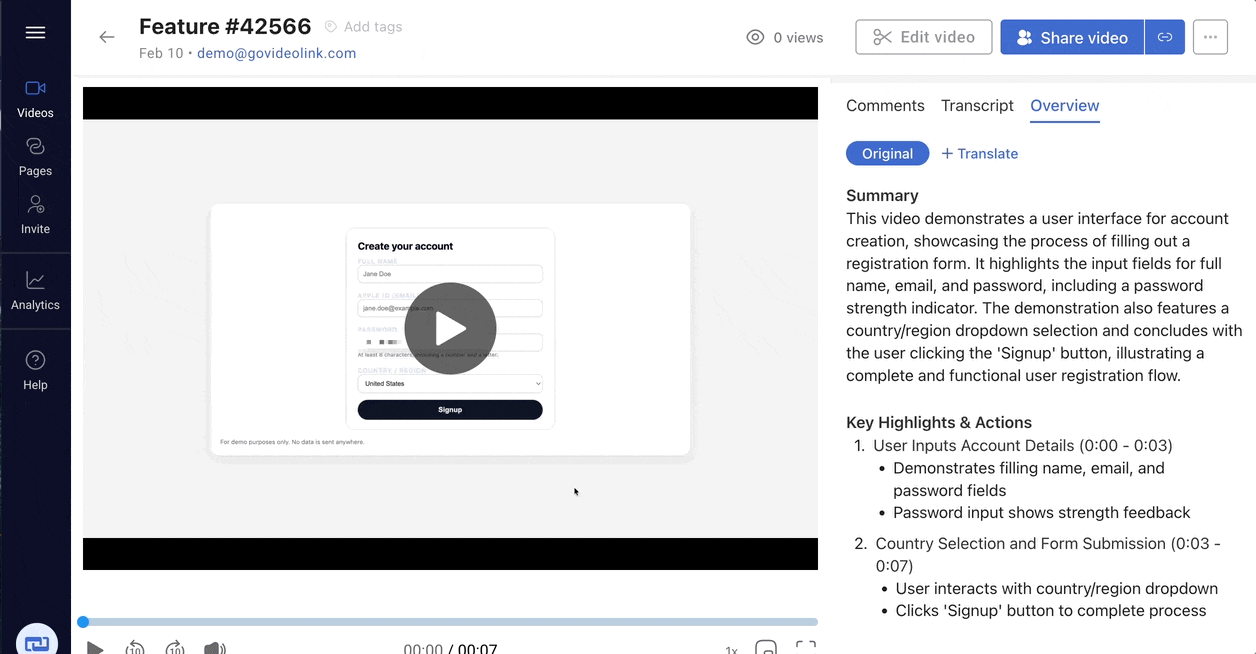Switch to the Transcript tab
This screenshot has height=654, width=1256.
977,105
